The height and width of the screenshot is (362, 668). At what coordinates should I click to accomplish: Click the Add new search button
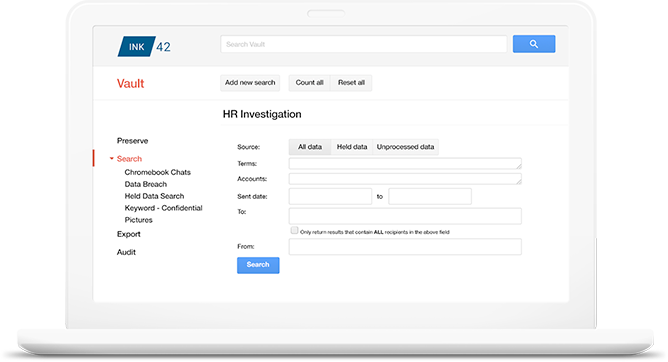pos(250,83)
